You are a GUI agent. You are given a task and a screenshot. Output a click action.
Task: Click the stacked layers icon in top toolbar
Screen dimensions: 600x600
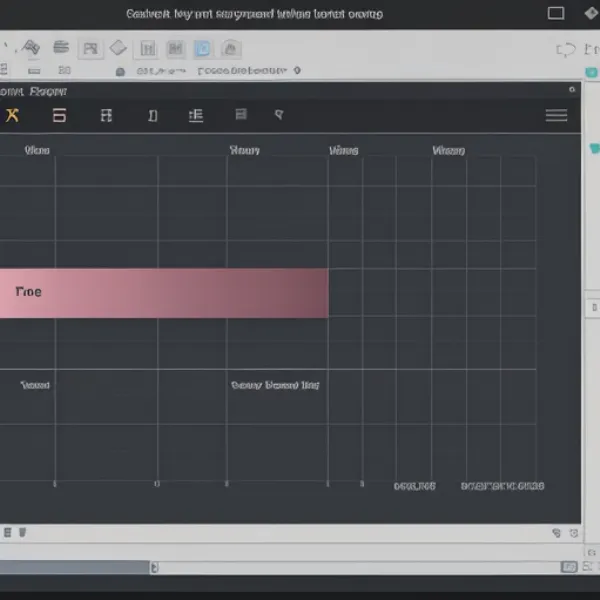[x=61, y=47]
